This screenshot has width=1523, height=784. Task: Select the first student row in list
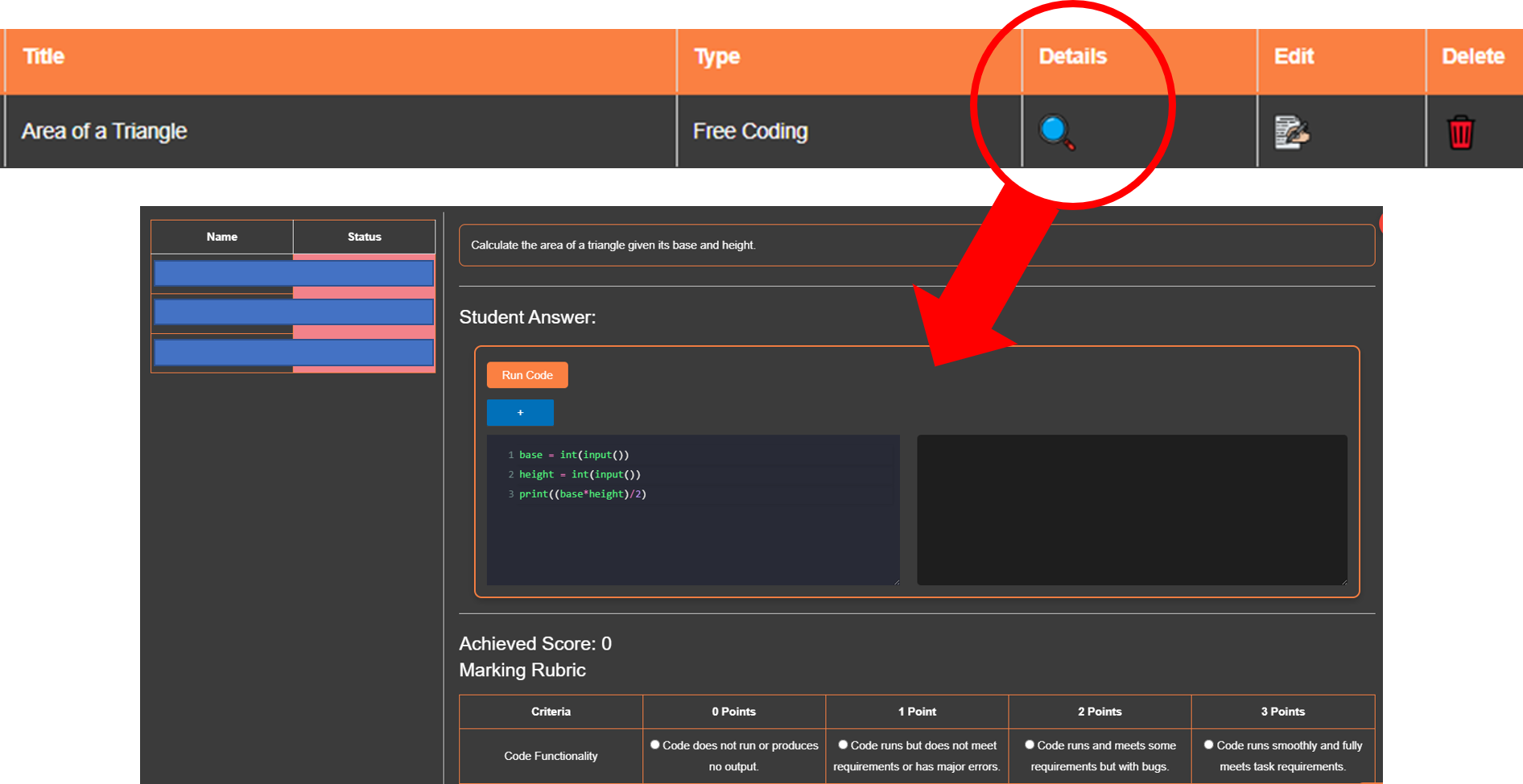294,274
